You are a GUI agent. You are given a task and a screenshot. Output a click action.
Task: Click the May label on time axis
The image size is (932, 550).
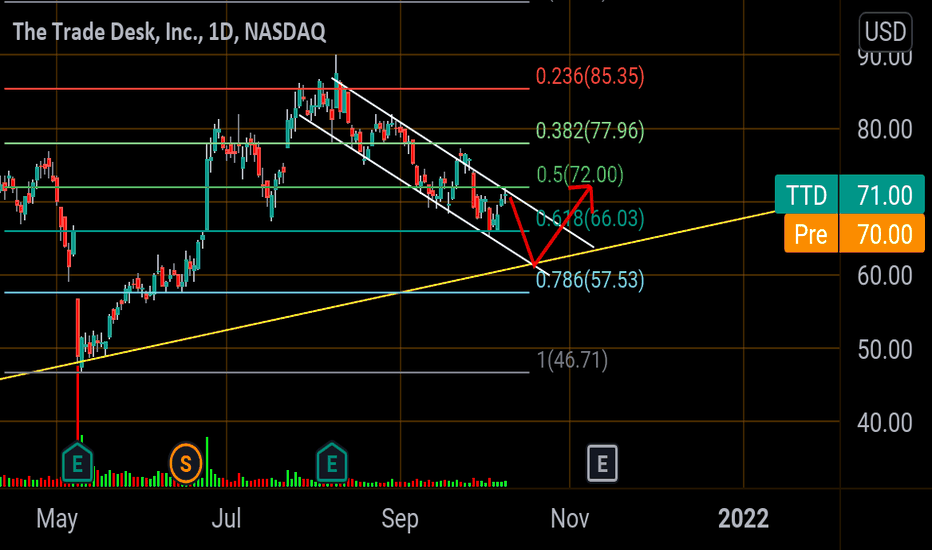tap(57, 518)
